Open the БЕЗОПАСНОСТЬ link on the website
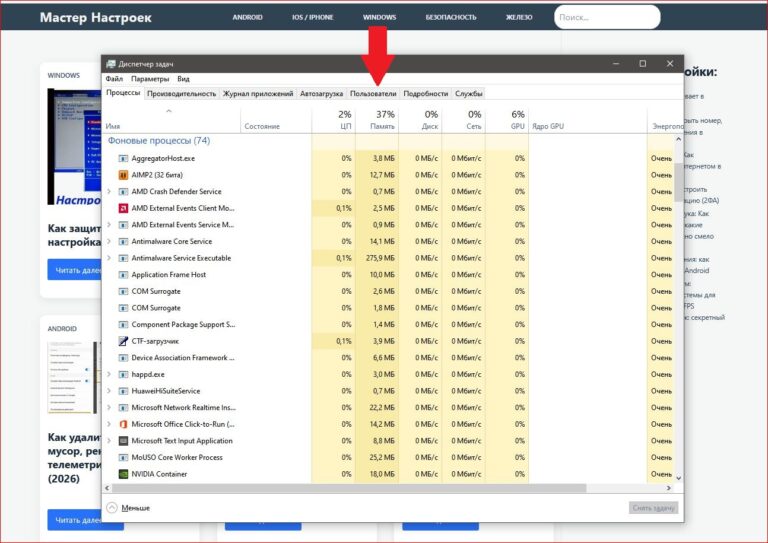The width and height of the screenshot is (768, 543). pos(451,17)
